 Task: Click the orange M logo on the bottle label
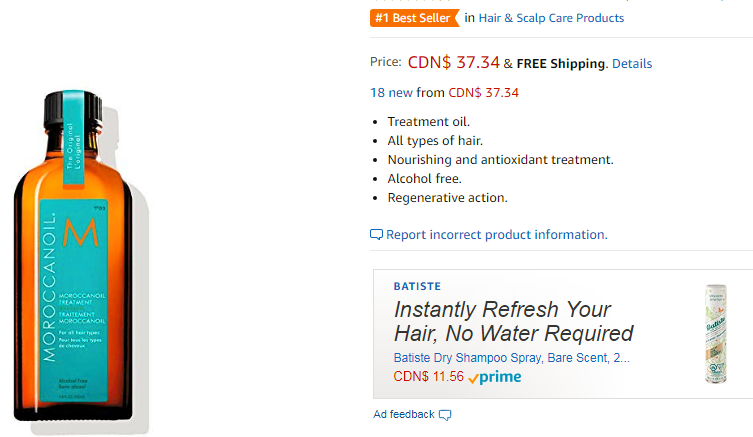pos(81,232)
